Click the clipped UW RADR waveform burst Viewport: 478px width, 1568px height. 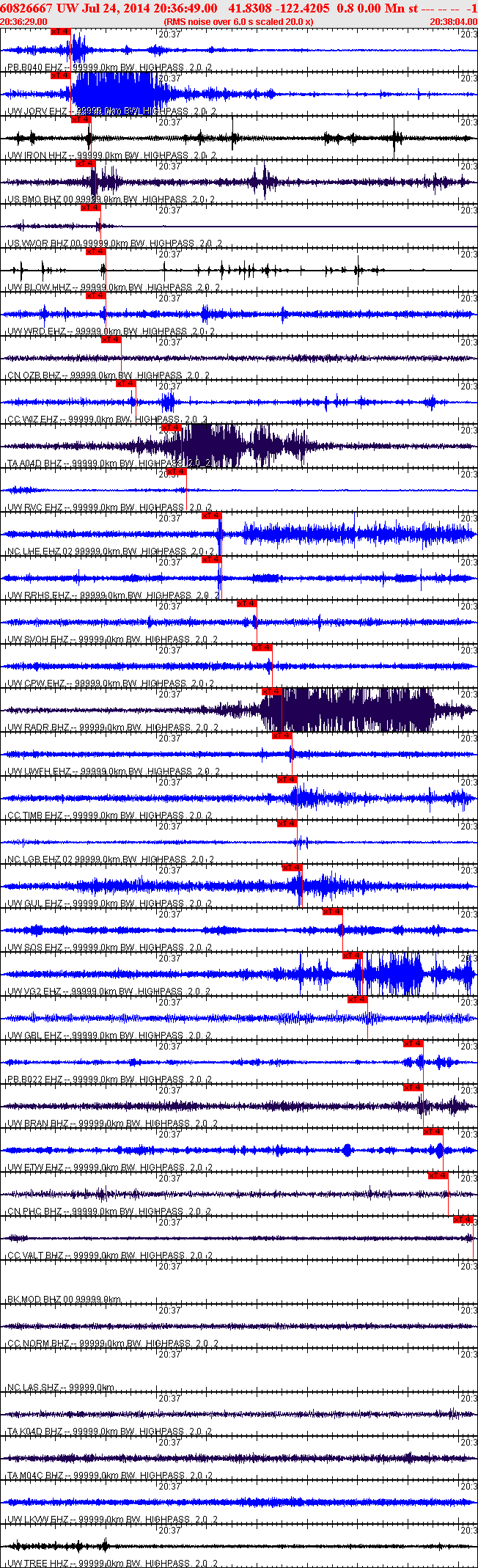click(348, 710)
